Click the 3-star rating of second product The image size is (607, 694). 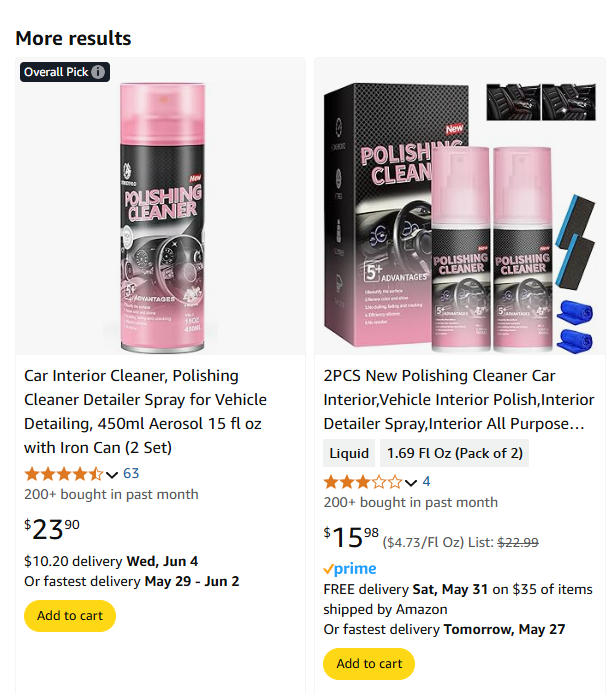click(362, 482)
